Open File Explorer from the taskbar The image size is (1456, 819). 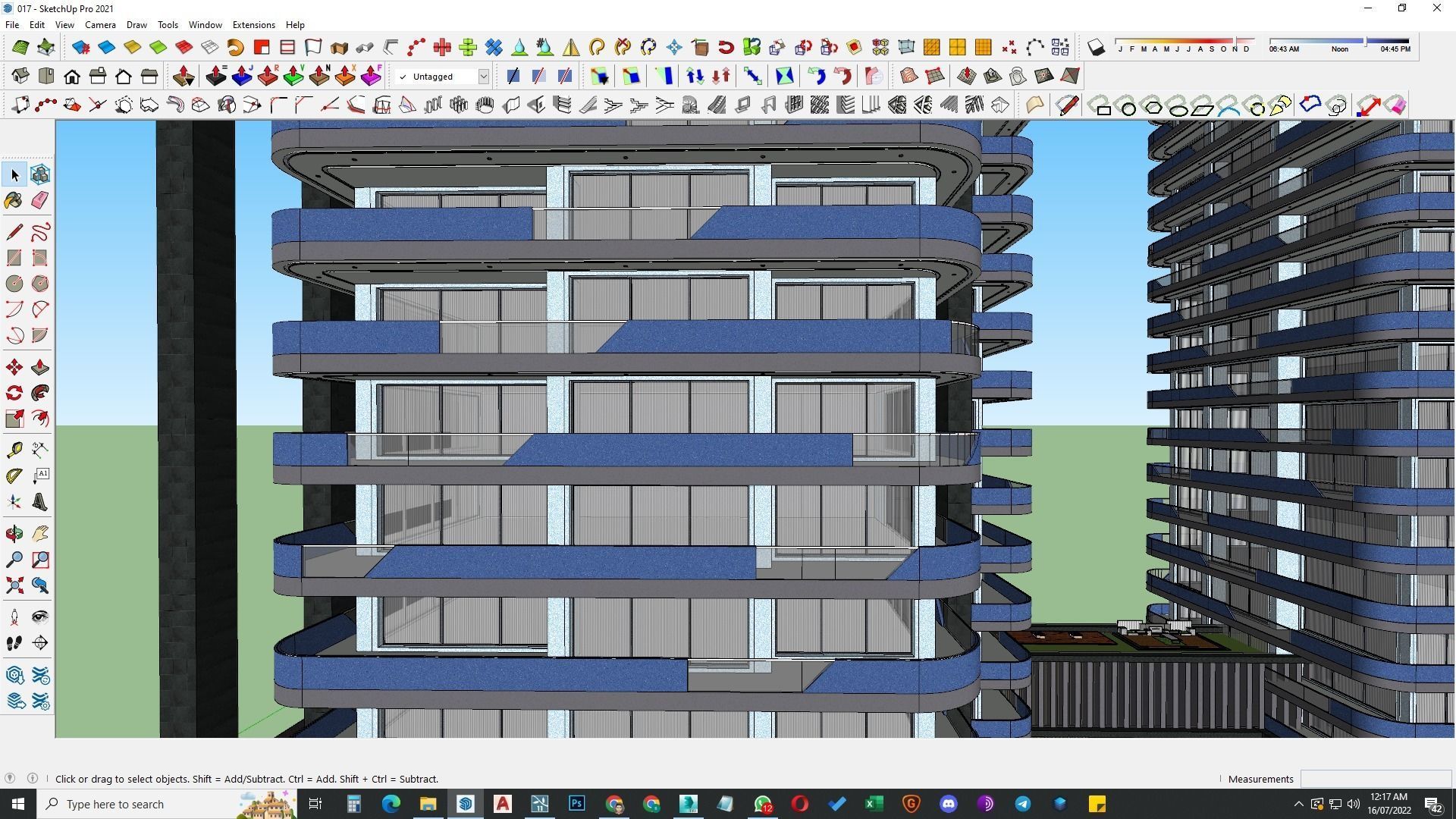(428, 804)
